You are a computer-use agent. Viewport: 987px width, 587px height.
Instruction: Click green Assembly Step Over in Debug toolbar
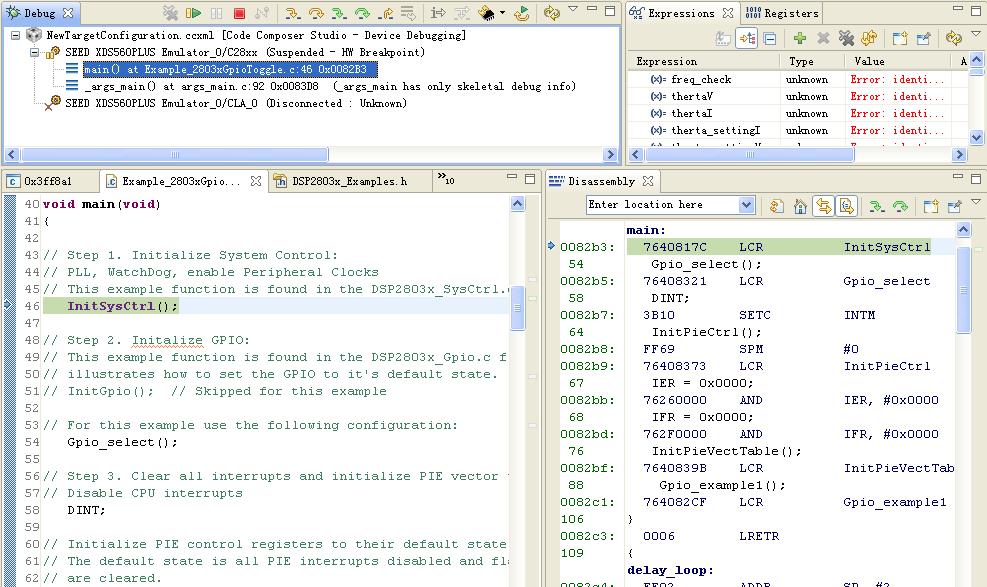(x=362, y=13)
